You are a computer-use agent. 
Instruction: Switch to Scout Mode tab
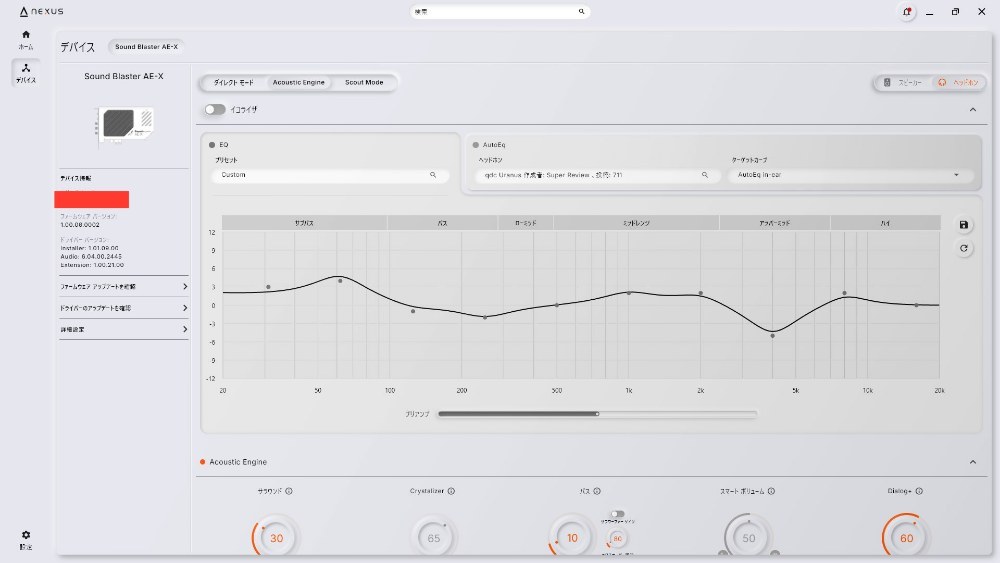coord(364,82)
